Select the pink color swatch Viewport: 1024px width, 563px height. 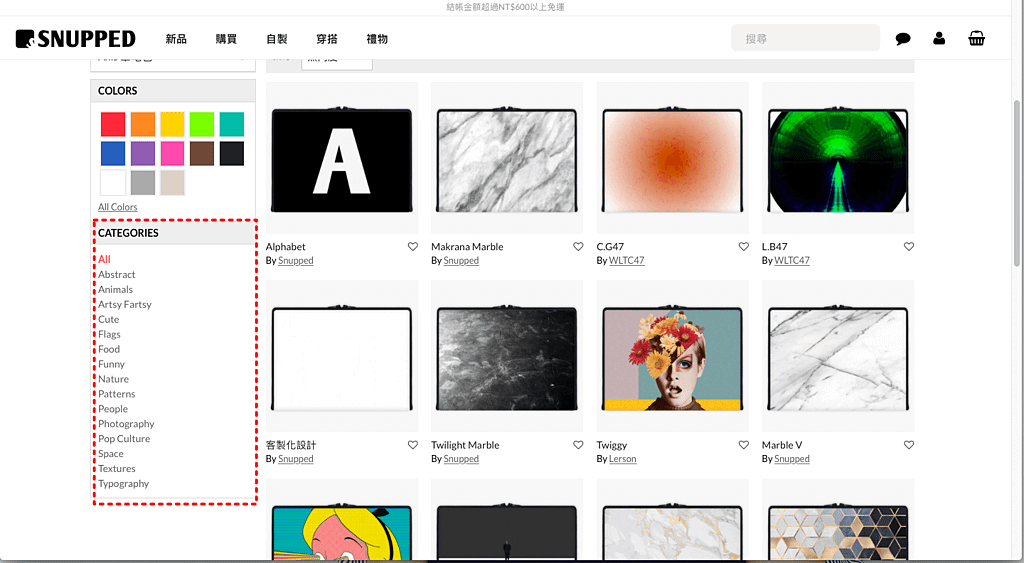click(x=172, y=153)
